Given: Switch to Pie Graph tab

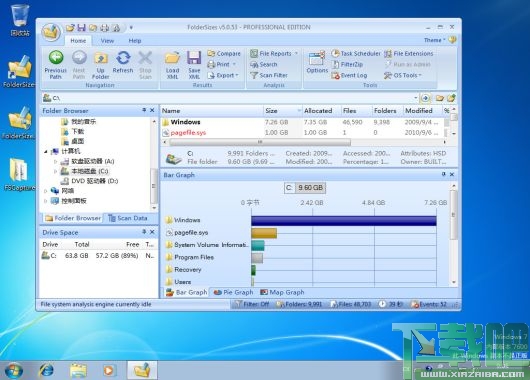Looking at the screenshot, I should coord(234,292).
